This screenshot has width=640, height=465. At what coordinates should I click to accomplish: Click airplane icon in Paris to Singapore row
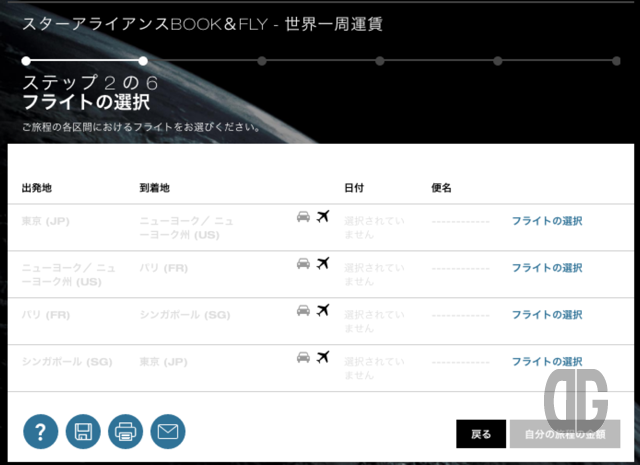coord(323,310)
